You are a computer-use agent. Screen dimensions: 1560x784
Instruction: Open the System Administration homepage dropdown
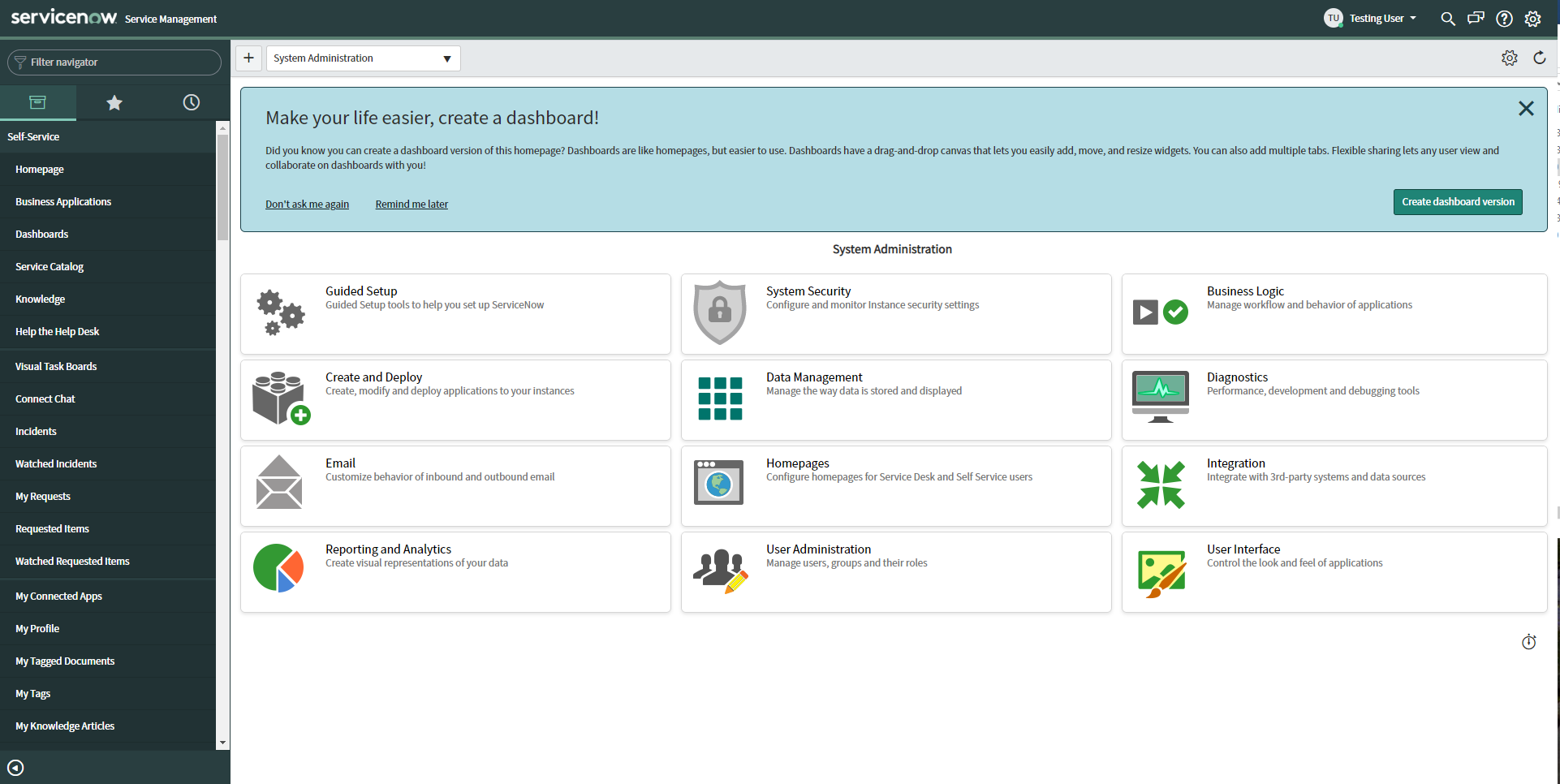pos(363,58)
